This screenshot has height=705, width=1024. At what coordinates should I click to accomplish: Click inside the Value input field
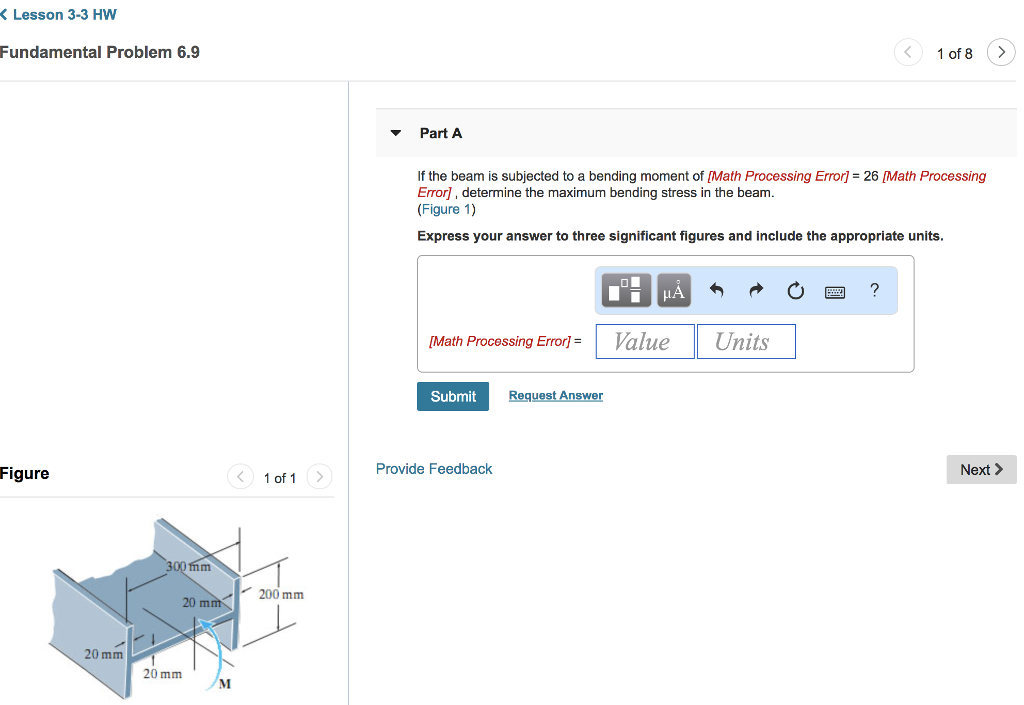click(644, 341)
